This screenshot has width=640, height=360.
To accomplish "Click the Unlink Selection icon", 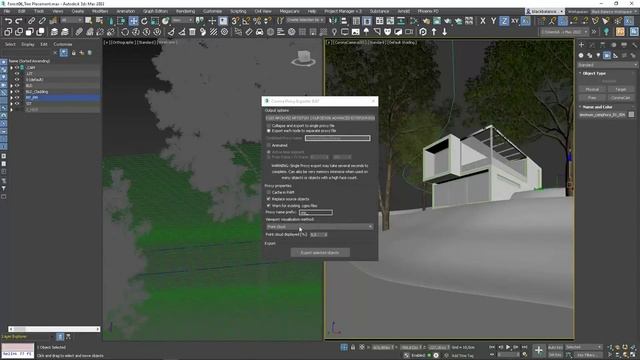I will click(x=42, y=20).
